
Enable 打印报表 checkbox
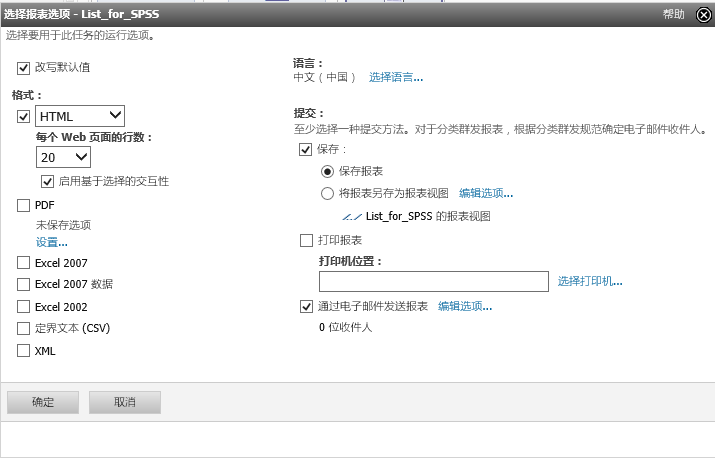pyautogui.click(x=306, y=240)
